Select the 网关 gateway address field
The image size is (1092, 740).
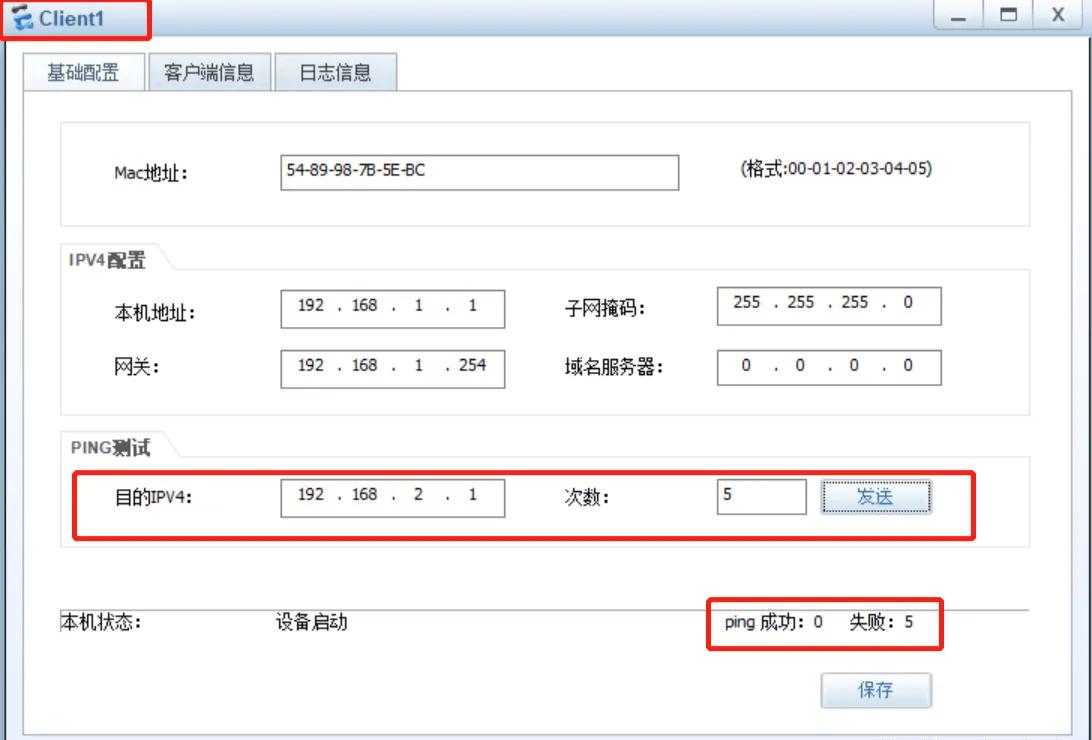point(392,368)
